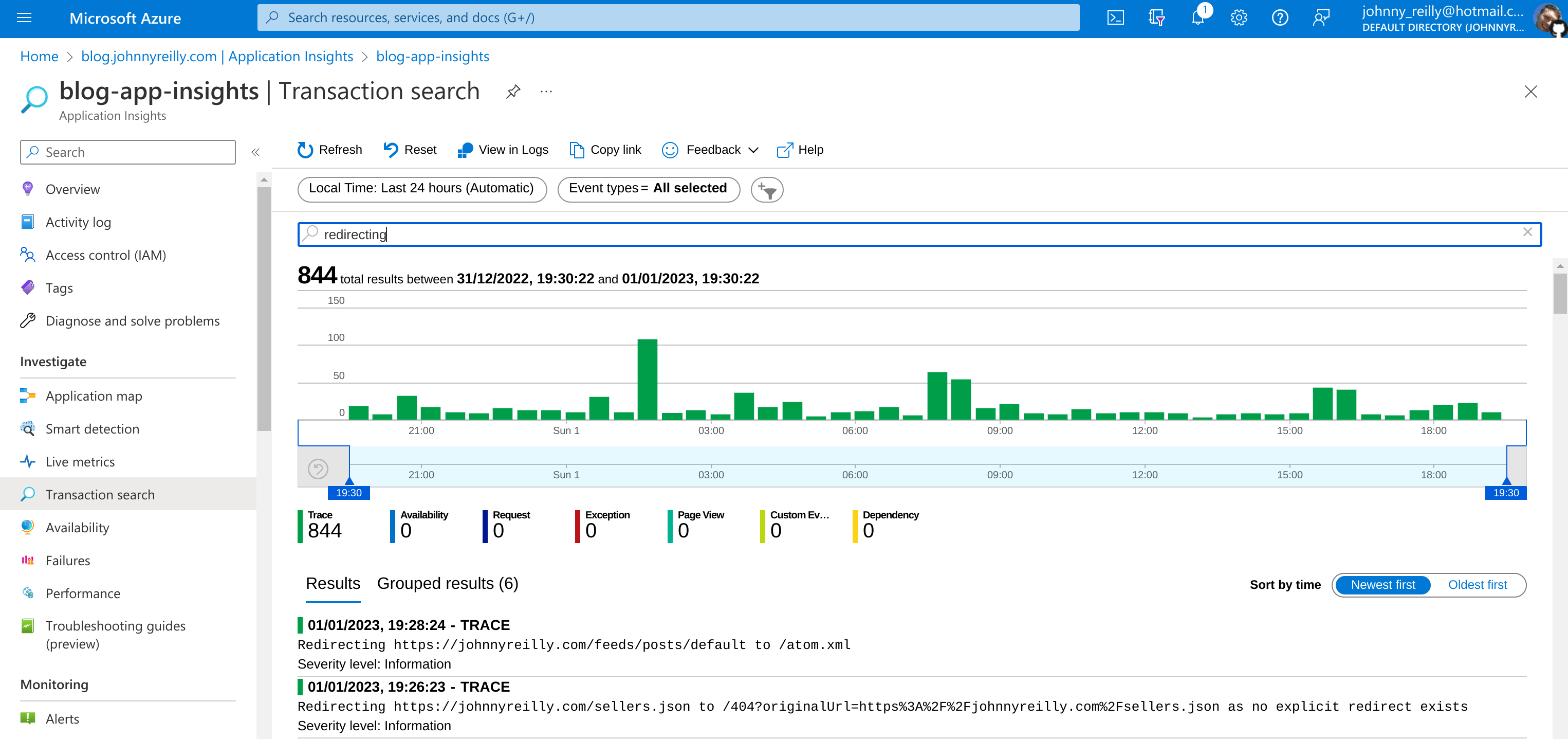Open the Failures blade

[x=68, y=560]
